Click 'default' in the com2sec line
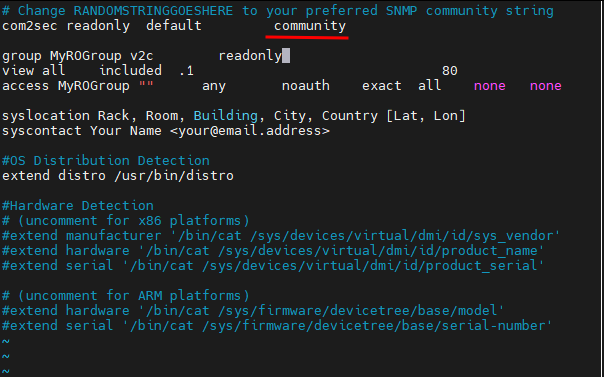The width and height of the screenshot is (604, 377). pos(174,25)
